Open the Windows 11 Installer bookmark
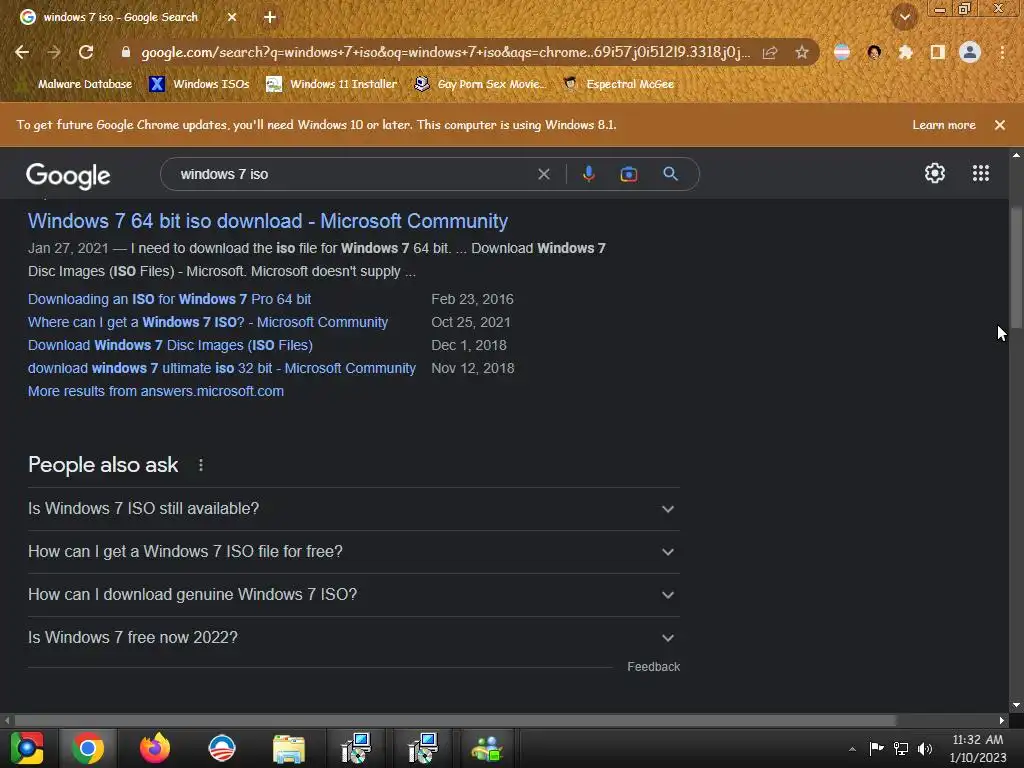The height and width of the screenshot is (768, 1024). 332,84
